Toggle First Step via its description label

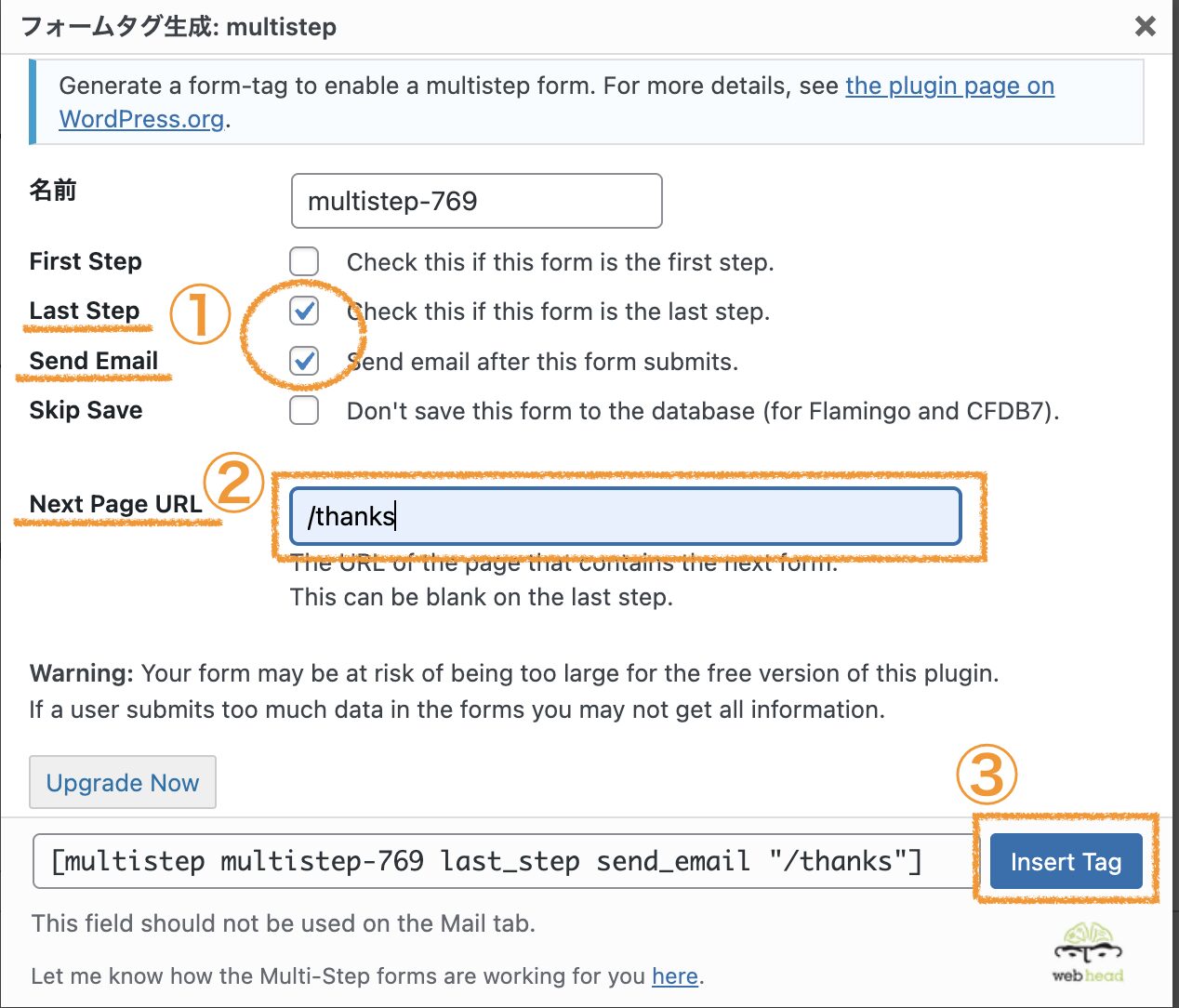tap(559, 261)
